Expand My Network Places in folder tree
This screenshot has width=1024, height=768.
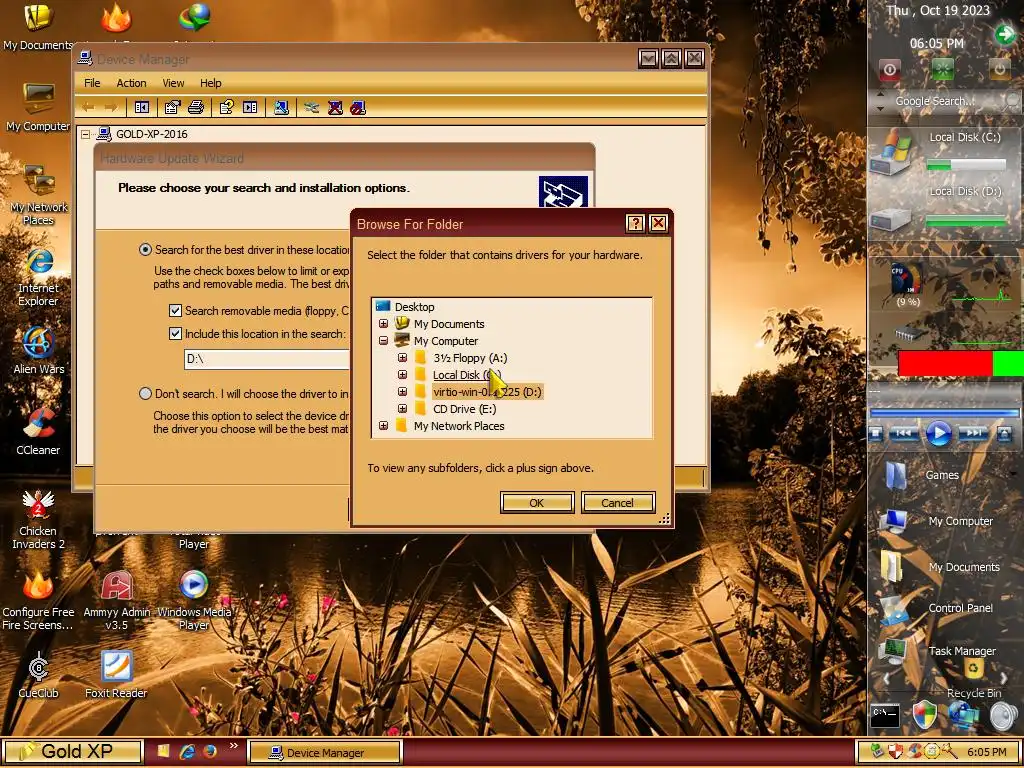[x=383, y=426]
